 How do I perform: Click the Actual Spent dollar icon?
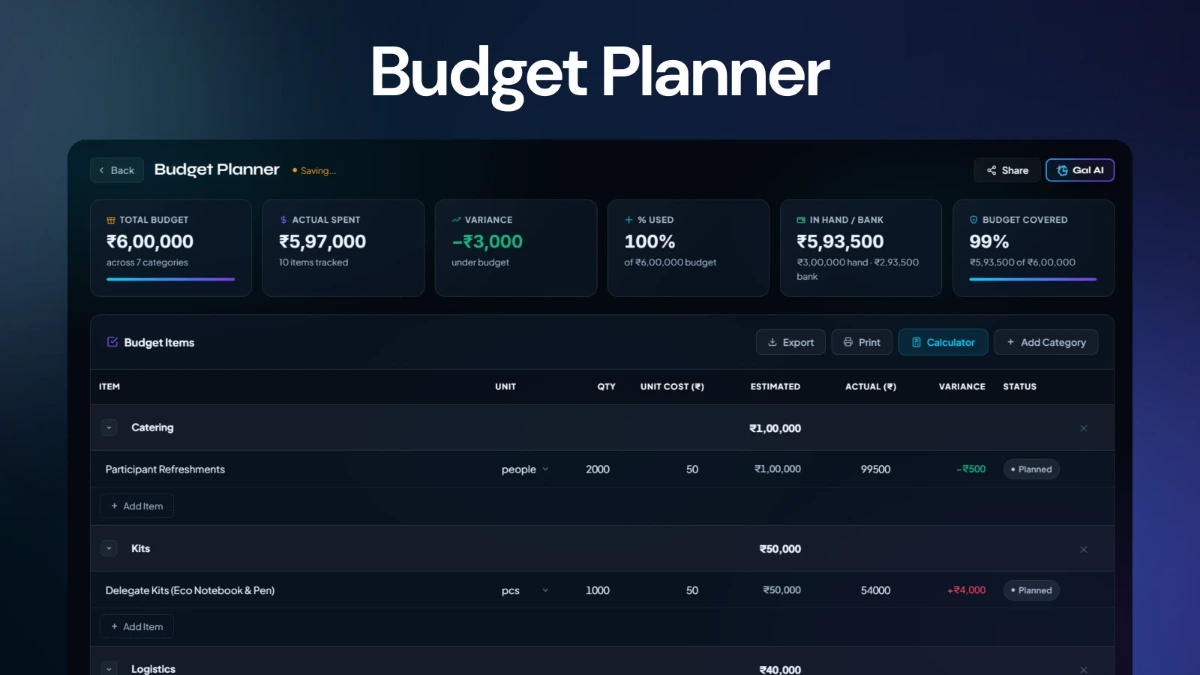284,220
